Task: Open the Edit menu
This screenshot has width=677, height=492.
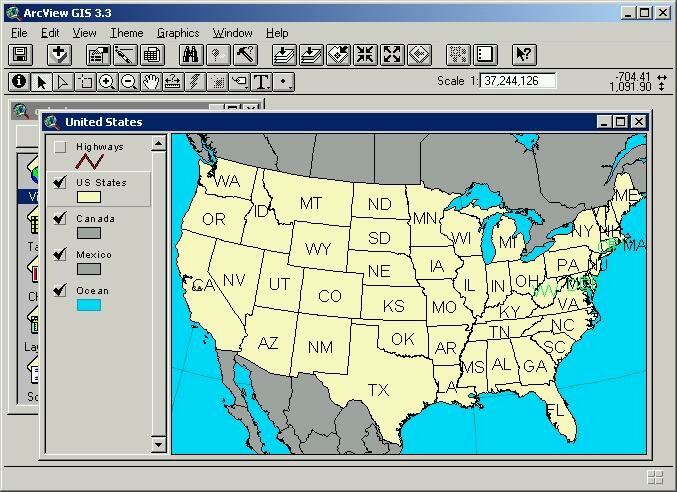Action: pyautogui.click(x=50, y=33)
